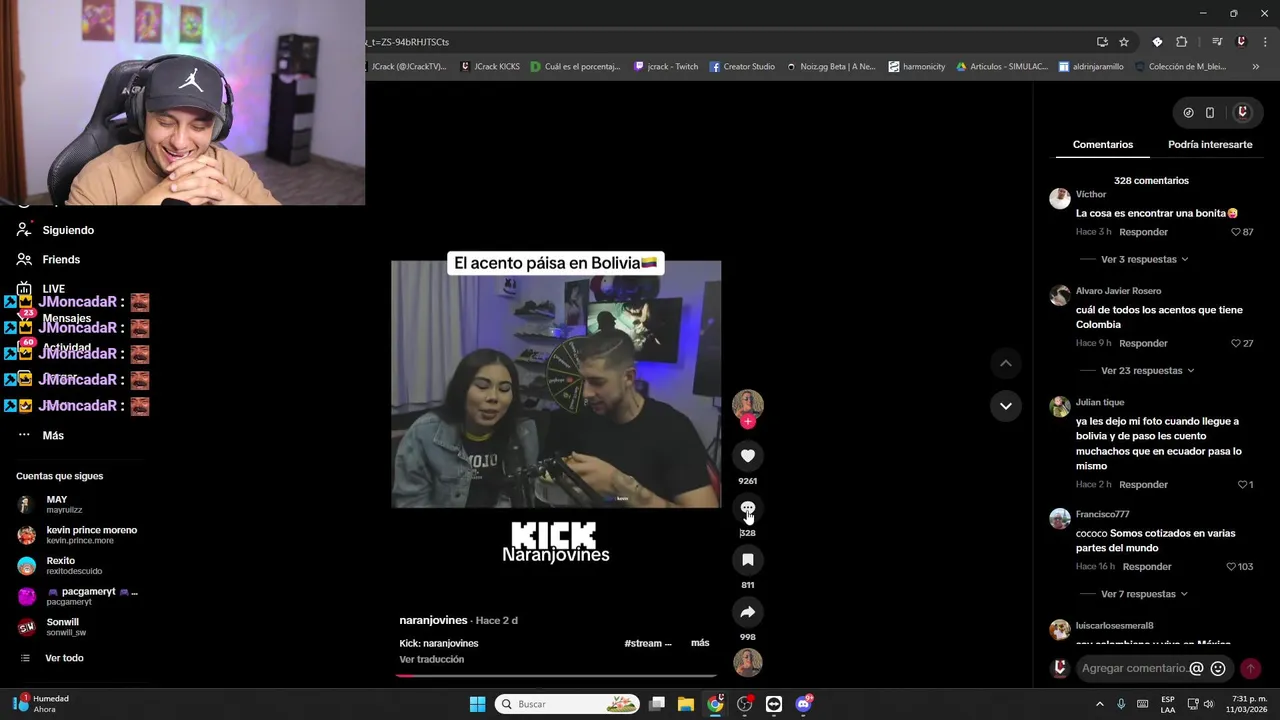Like Julian tique's comment with the heart
This screenshot has height=720, width=1280.
pyautogui.click(x=1242, y=485)
